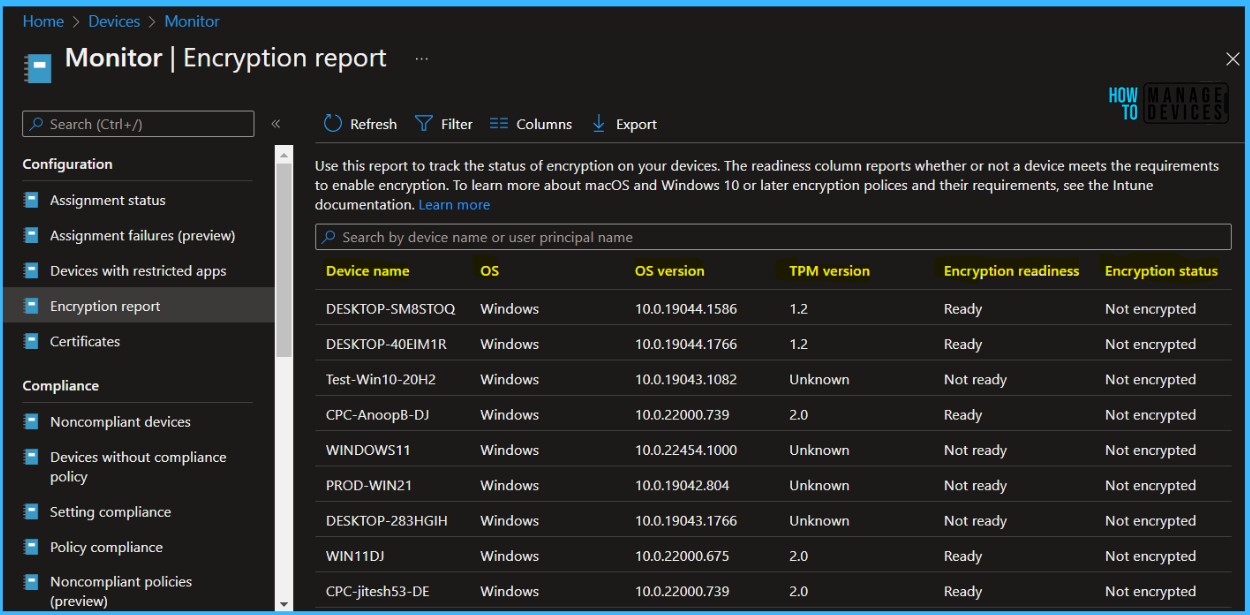Open the ellipsis menu next to Encryption report
1250x615 pixels.
point(421,59)
